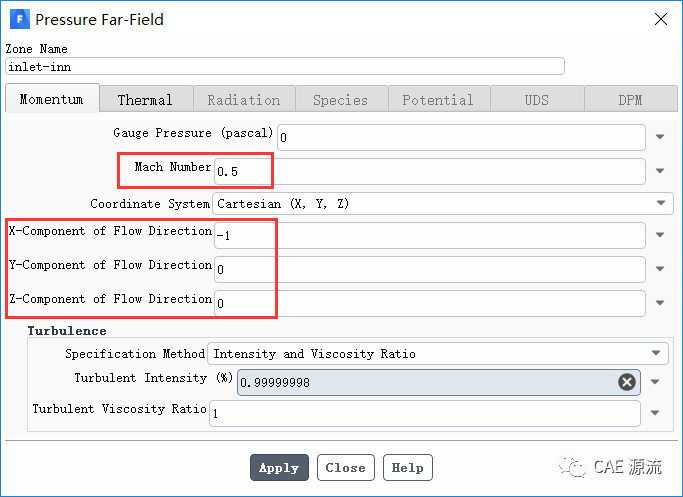Expand the Z-Component of Flow Direction arrow
Image resolution: width=683 pixels, height=497 pixels.
pos(659,303)
